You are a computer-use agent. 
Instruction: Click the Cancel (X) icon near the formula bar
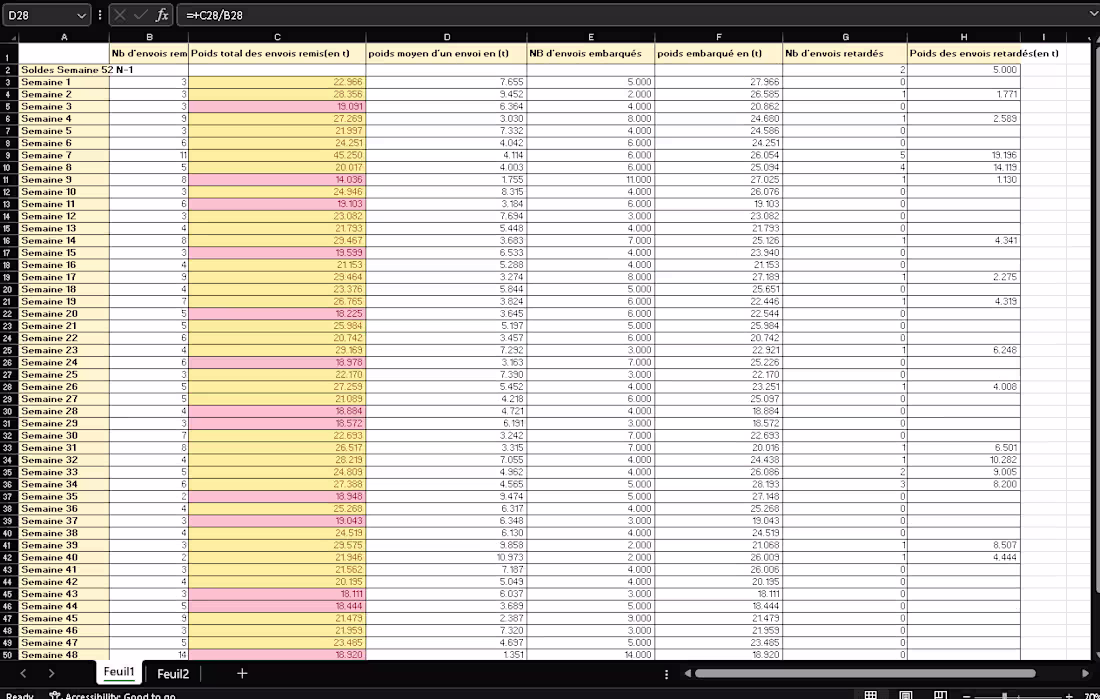click(119, 14)
